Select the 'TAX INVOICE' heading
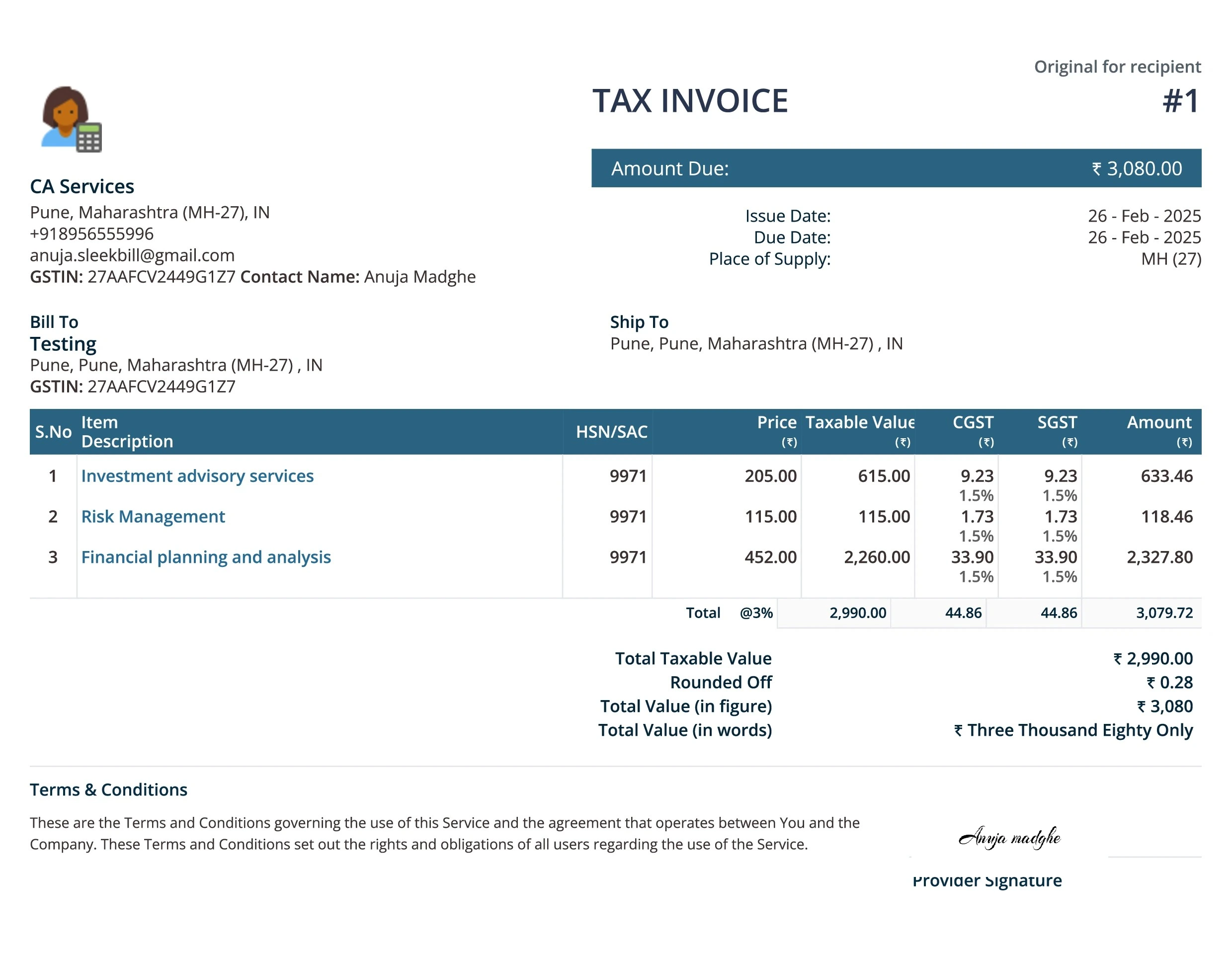Viewport: 1232px width, 953px height. point(690,101)
